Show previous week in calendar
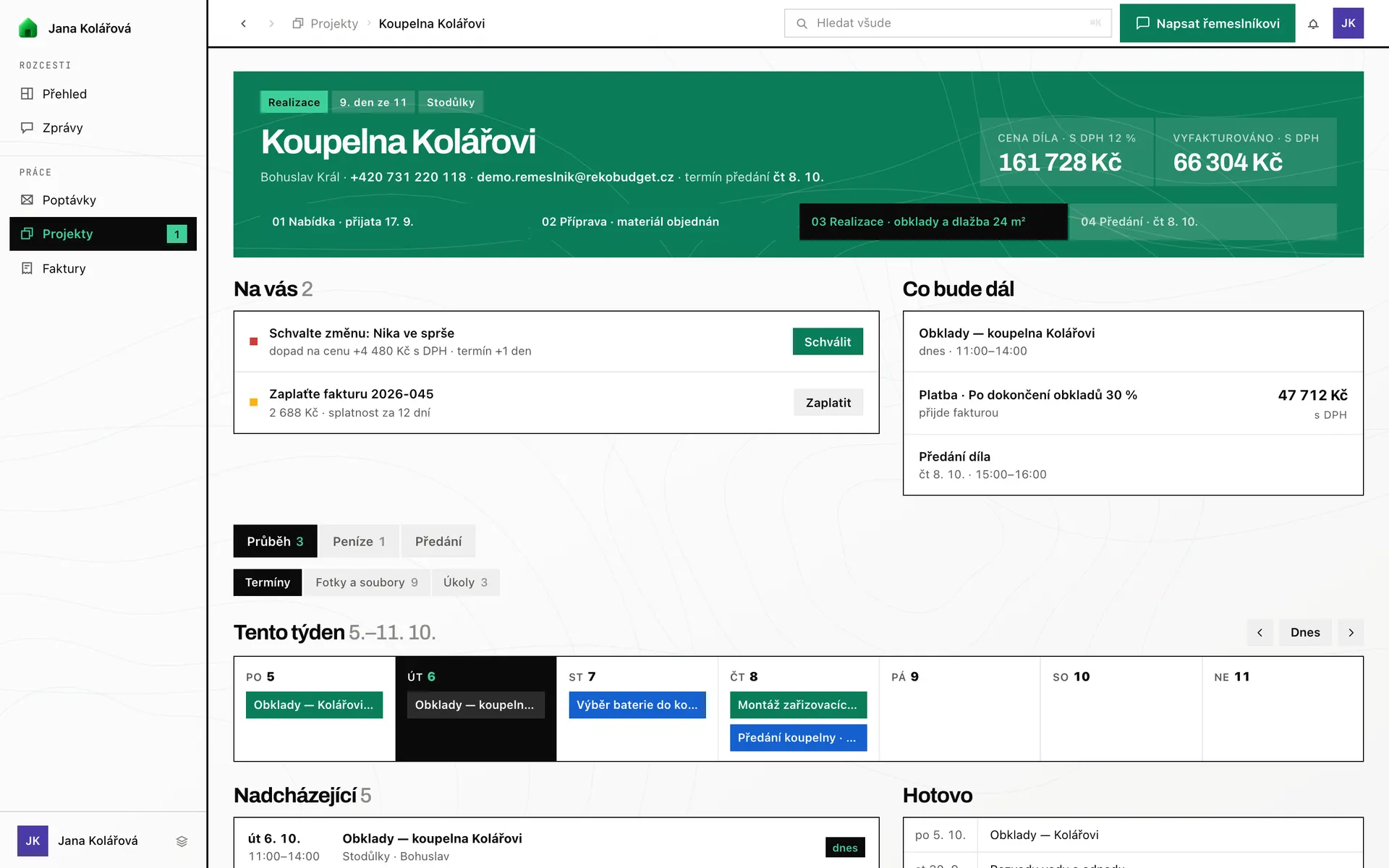This screenshot has width=1389, height=868. tap(1260, 632)
